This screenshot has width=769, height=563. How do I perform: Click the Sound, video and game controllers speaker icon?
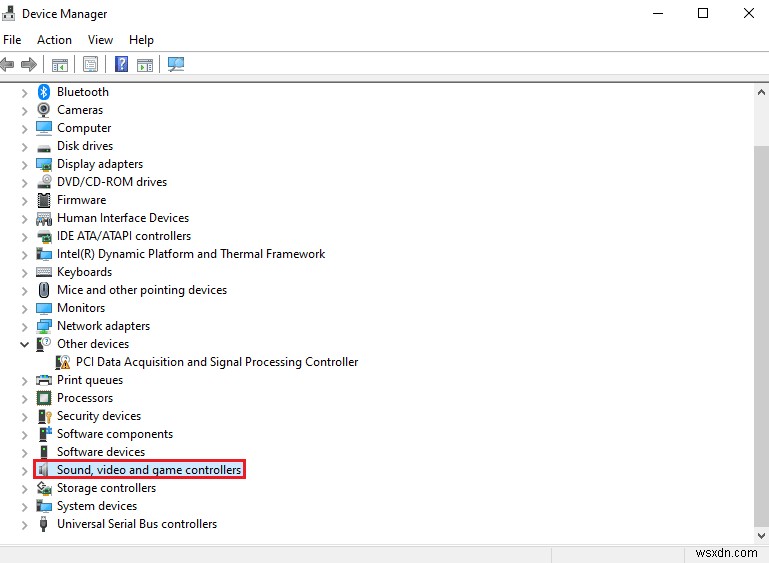pyautogui.click(x=43, y=469)
